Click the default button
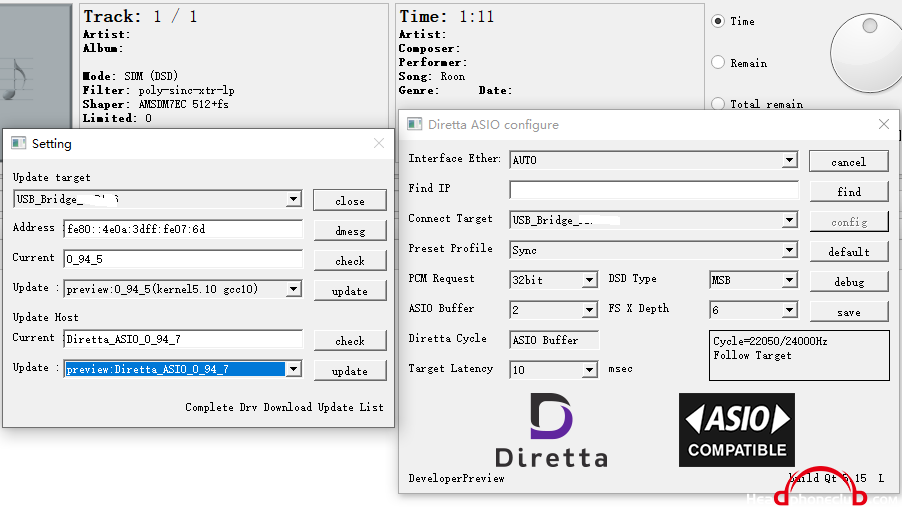Viewport: 902px width, 531px height. [849, 251]
